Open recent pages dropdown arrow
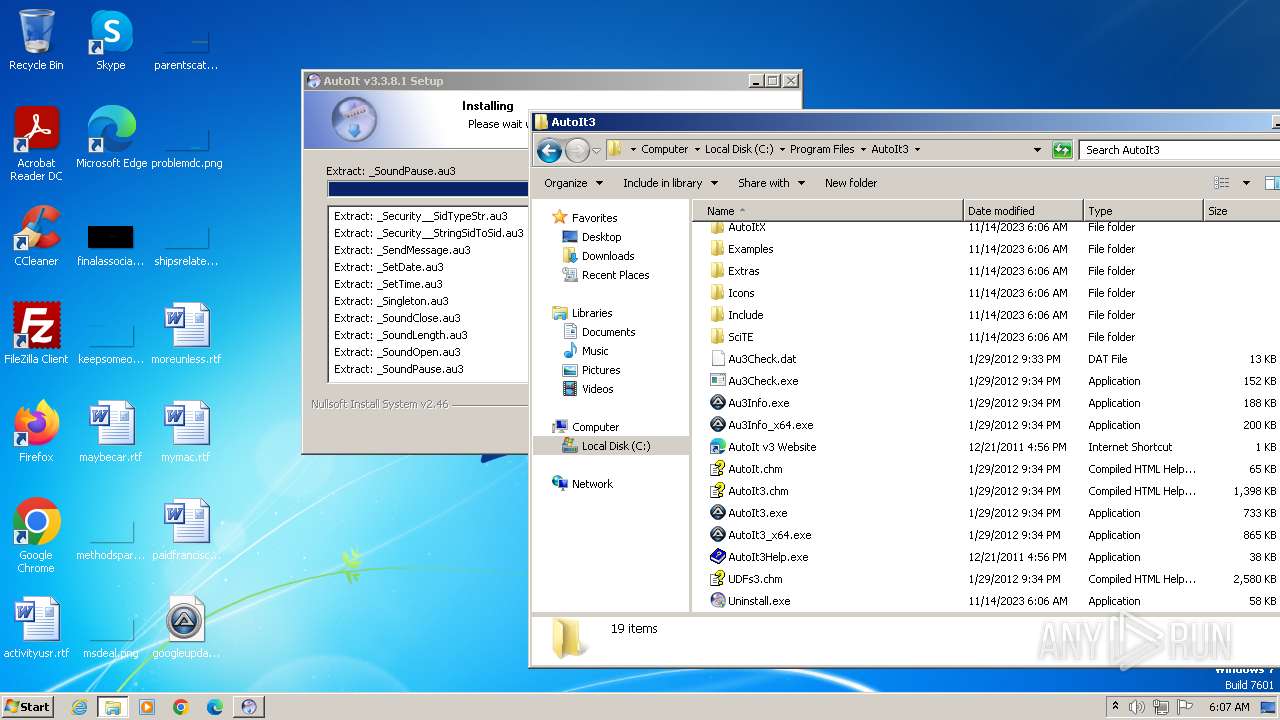 tap(597, 151)
